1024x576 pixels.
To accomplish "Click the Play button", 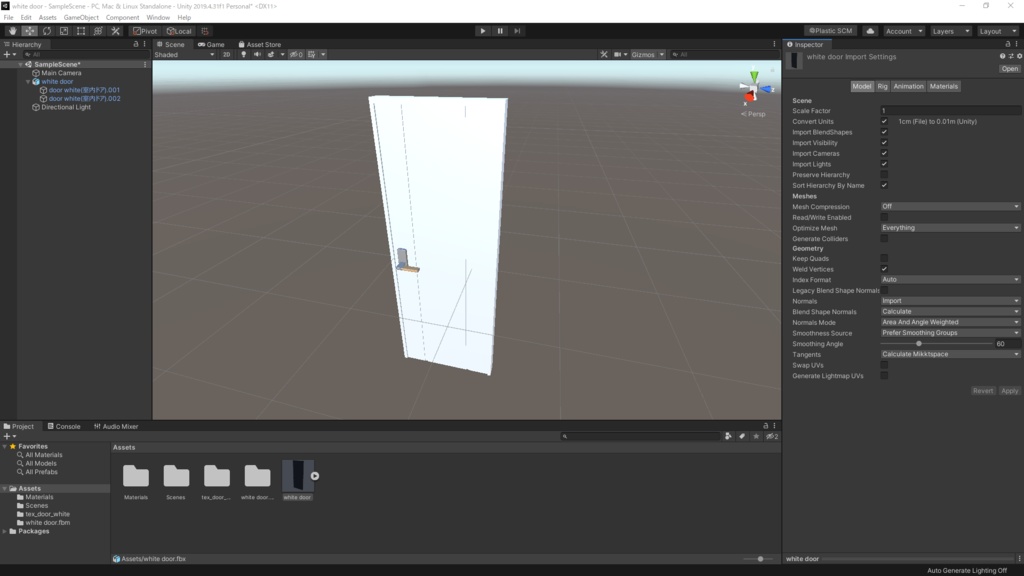I will (483, 31).
